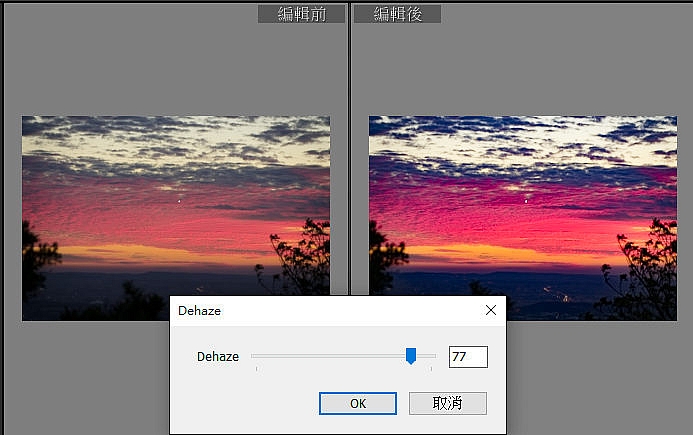
Task: Select the 編輯後 after label
Action: tap(397, 14)
